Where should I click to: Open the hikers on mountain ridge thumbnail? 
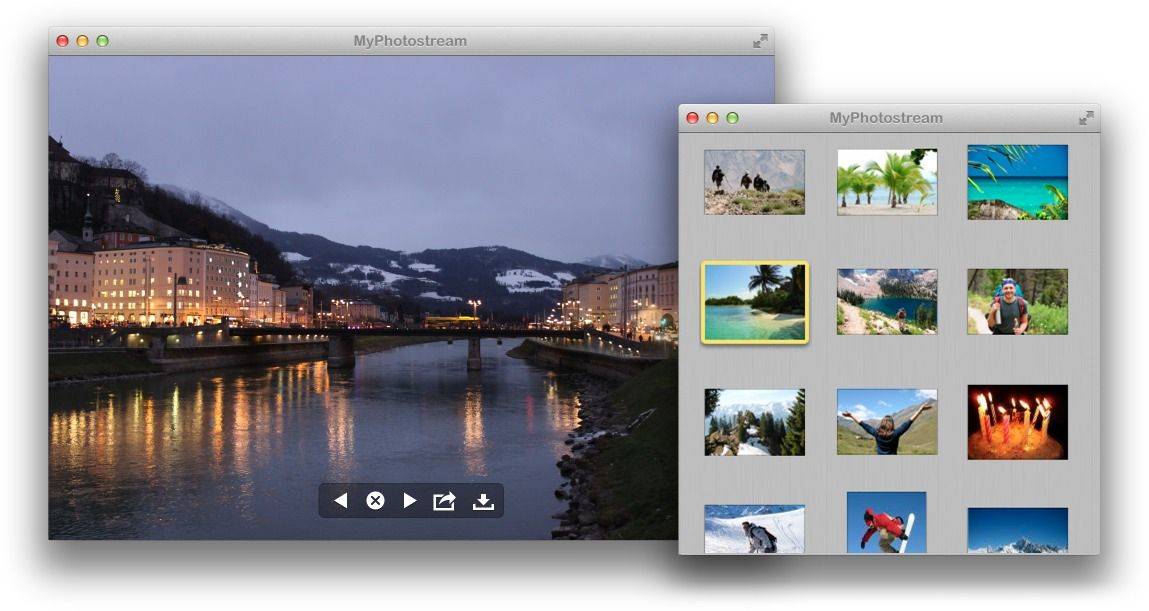point(754,182)
